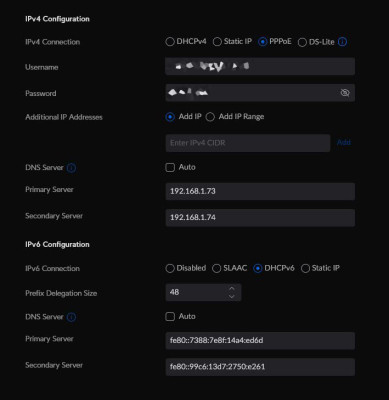Edit IPv4 Primary Server 192.168.1.73
Image resolution: width=389 pixels, height=400 pixels.
click(x=260, y=191)
